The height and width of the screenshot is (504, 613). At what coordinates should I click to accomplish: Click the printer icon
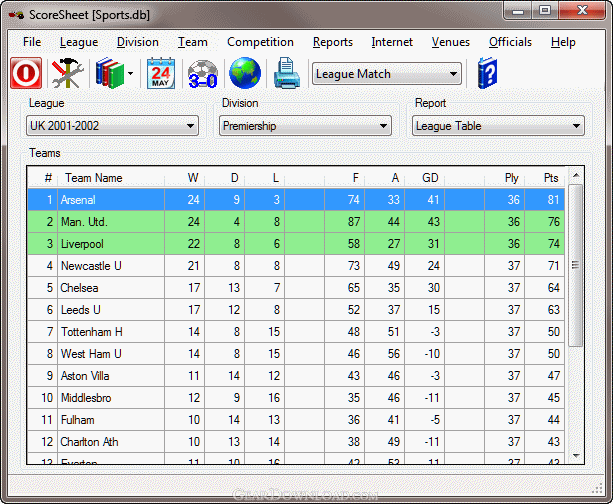(287, 73)
